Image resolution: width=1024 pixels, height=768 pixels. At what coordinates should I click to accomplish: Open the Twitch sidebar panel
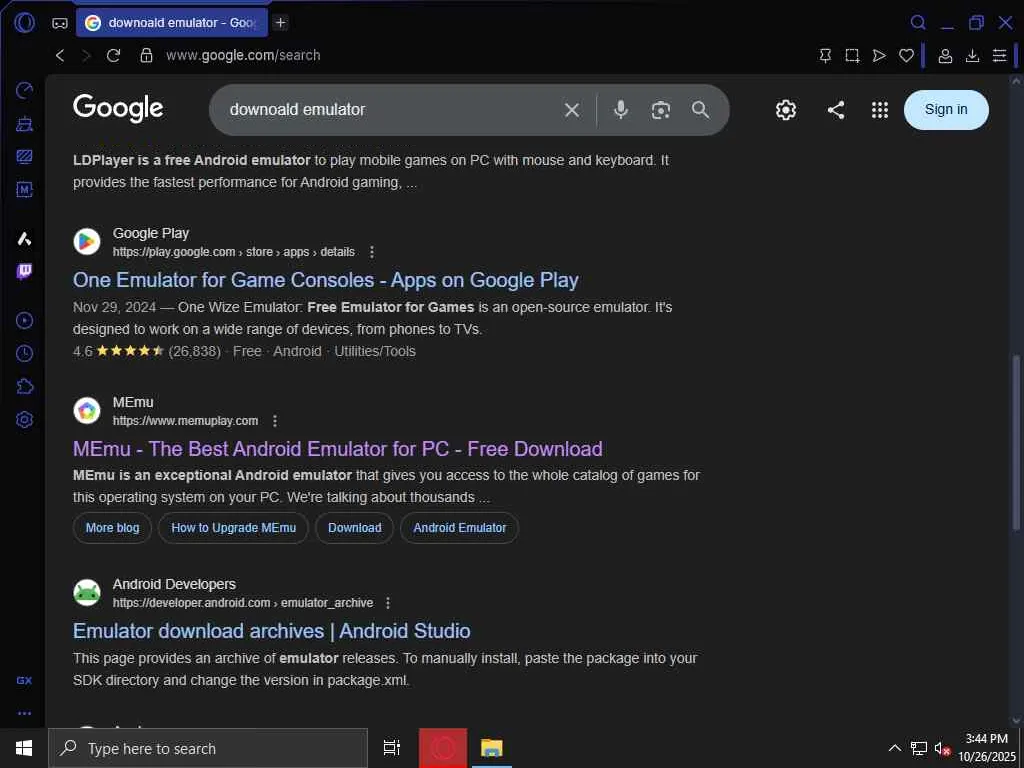pyautogui.click(x=24, y=271)
